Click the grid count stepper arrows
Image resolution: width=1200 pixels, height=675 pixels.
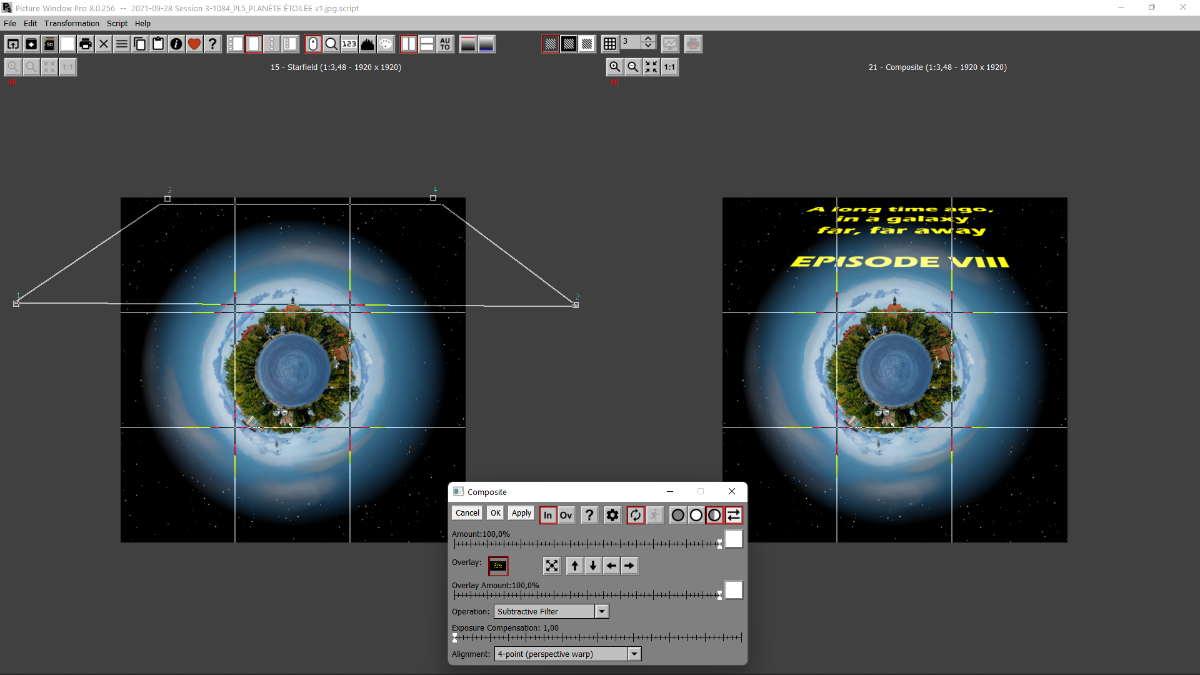coord(648,43)
